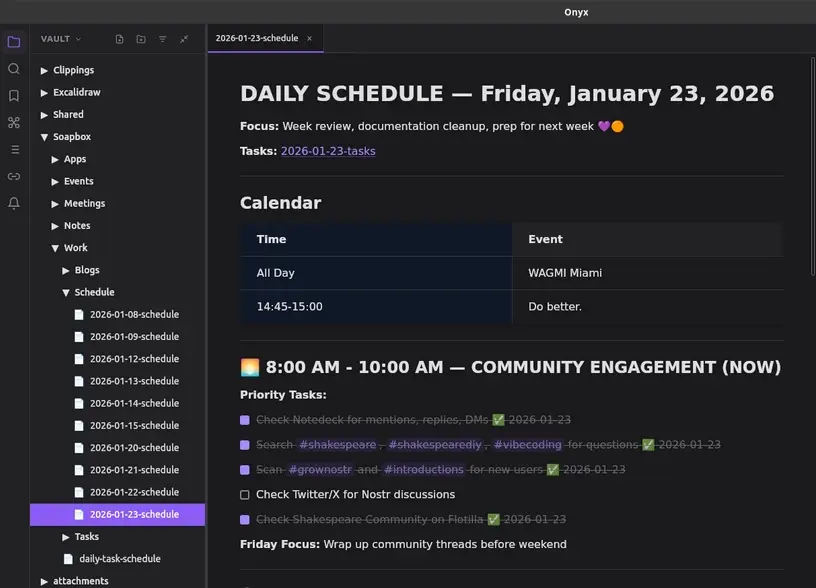Collapse all folders in the file tree

(x=184, y=39)
